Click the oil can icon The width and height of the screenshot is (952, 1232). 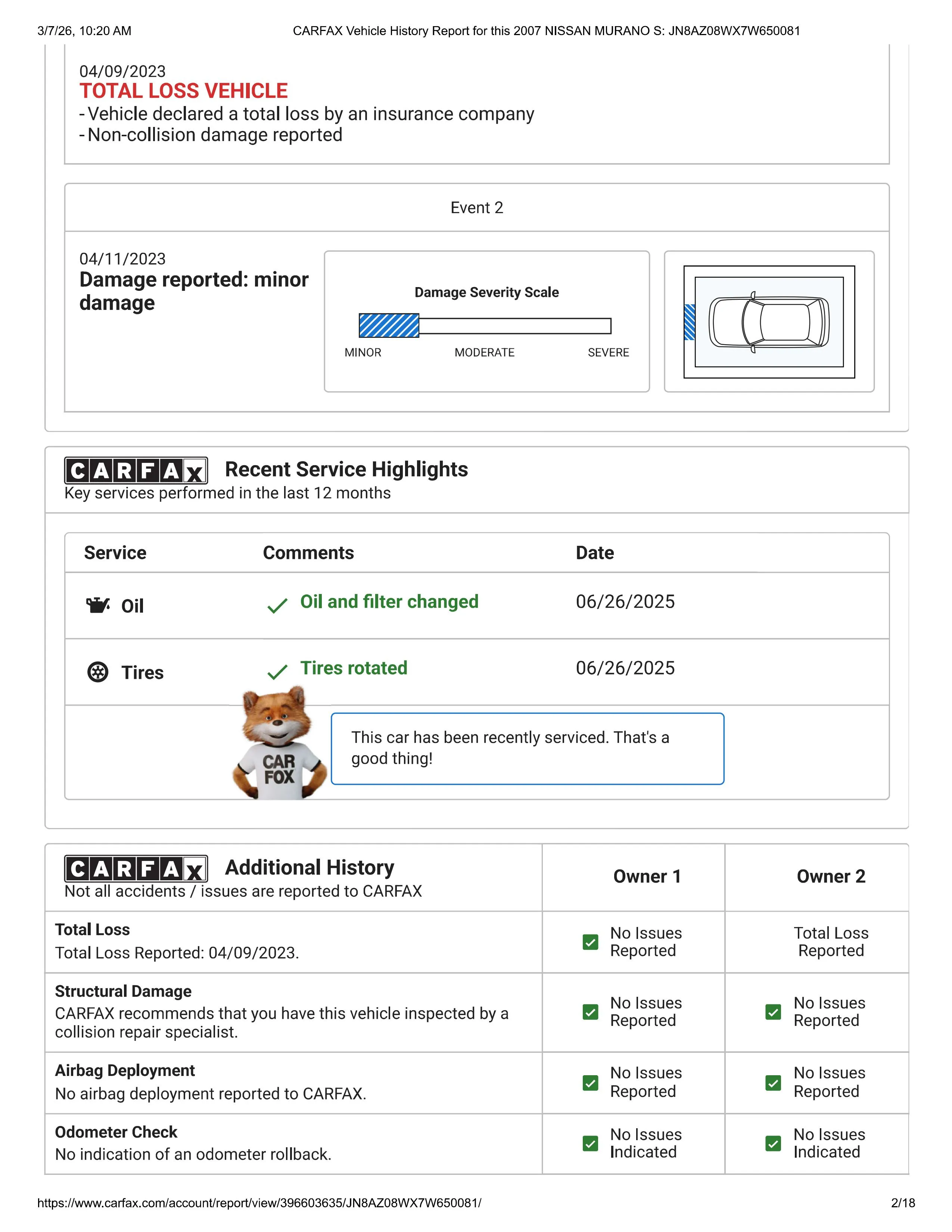click(x=97, y=605)
